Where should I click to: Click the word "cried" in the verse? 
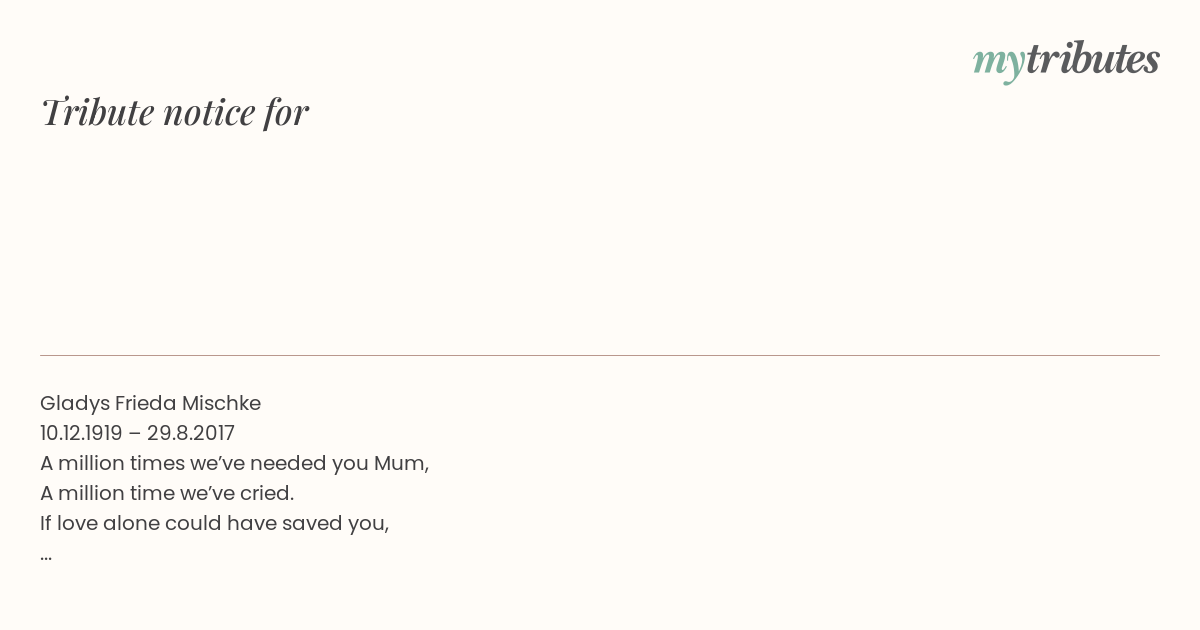(x=265, y=493)
